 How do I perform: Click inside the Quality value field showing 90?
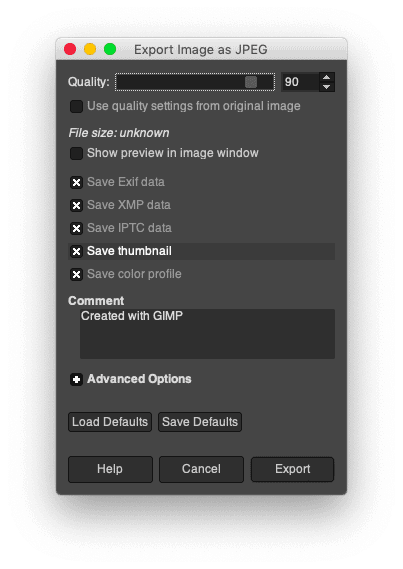coord(300,82)
